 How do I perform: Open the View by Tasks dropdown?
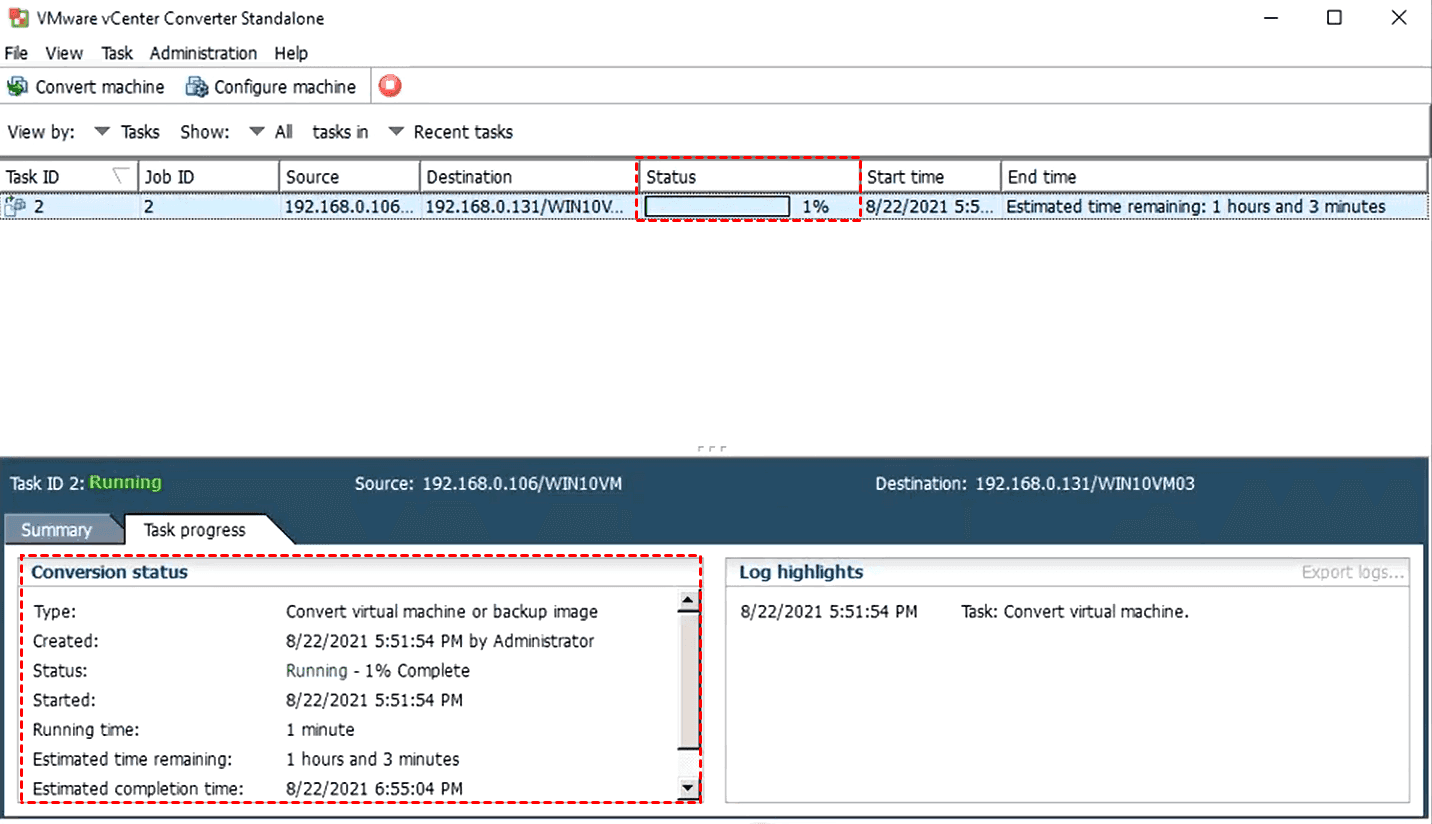[102, 132]
